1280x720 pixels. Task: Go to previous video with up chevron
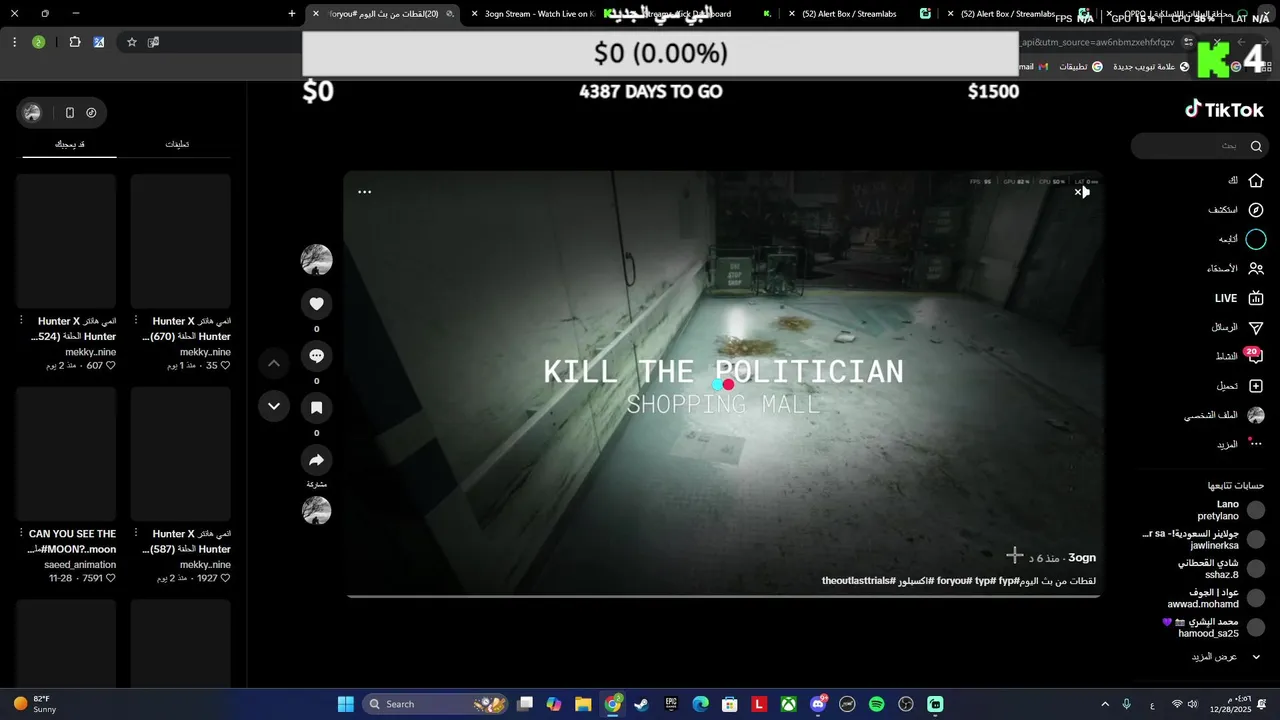pos(274,363)
